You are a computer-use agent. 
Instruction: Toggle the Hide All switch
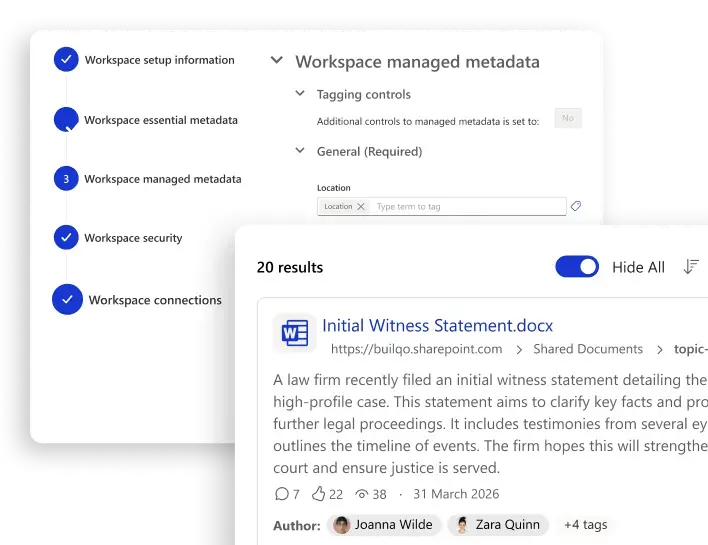[577, 267]
